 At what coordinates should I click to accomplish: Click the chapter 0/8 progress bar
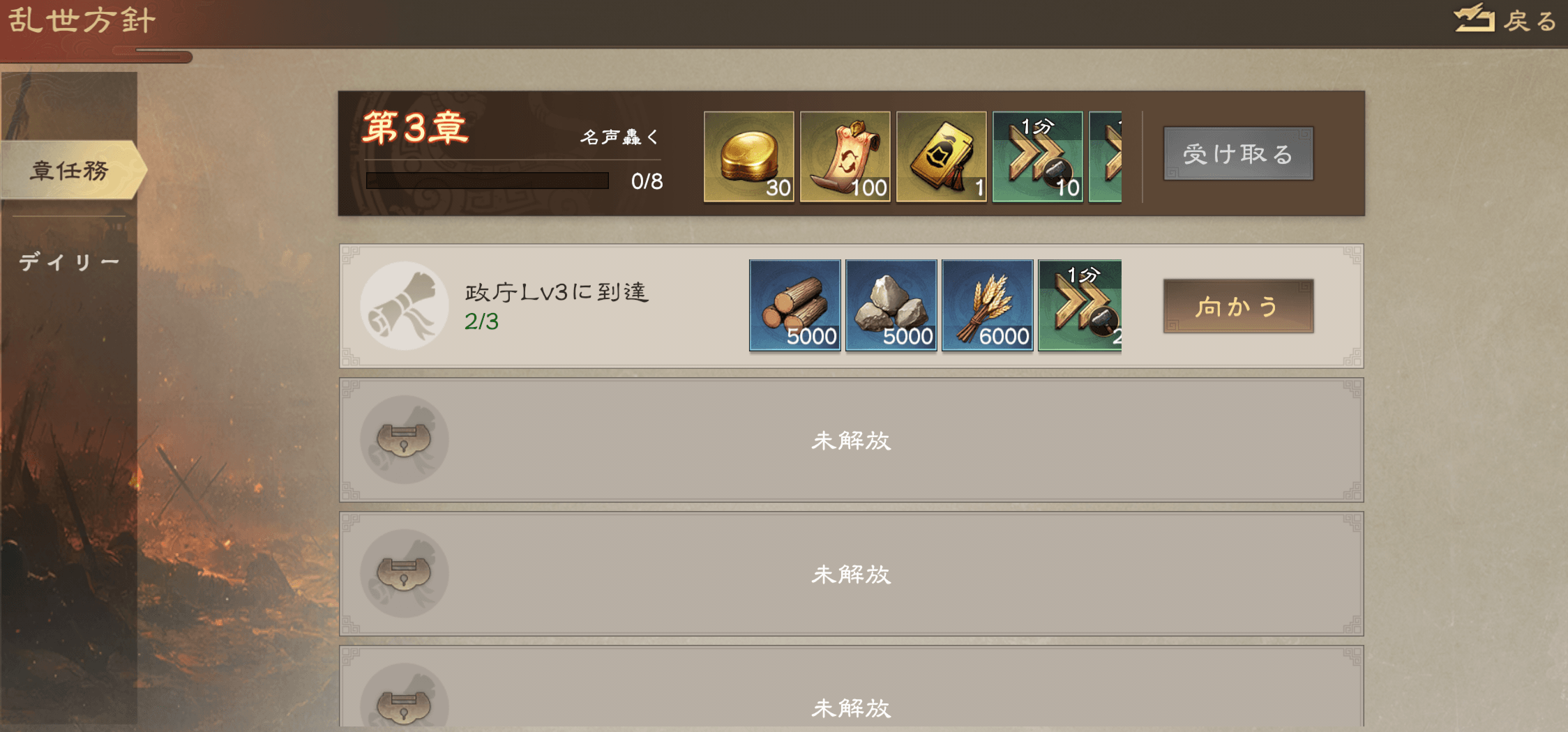(488, 181)
